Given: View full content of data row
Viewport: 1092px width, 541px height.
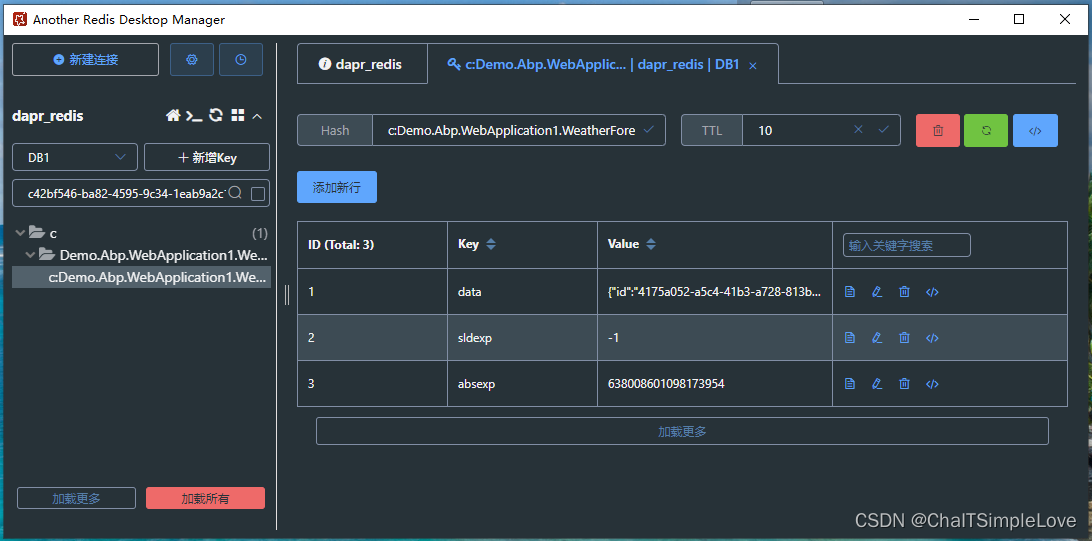Looking at the screenshot, I should (x=850, y=292).
